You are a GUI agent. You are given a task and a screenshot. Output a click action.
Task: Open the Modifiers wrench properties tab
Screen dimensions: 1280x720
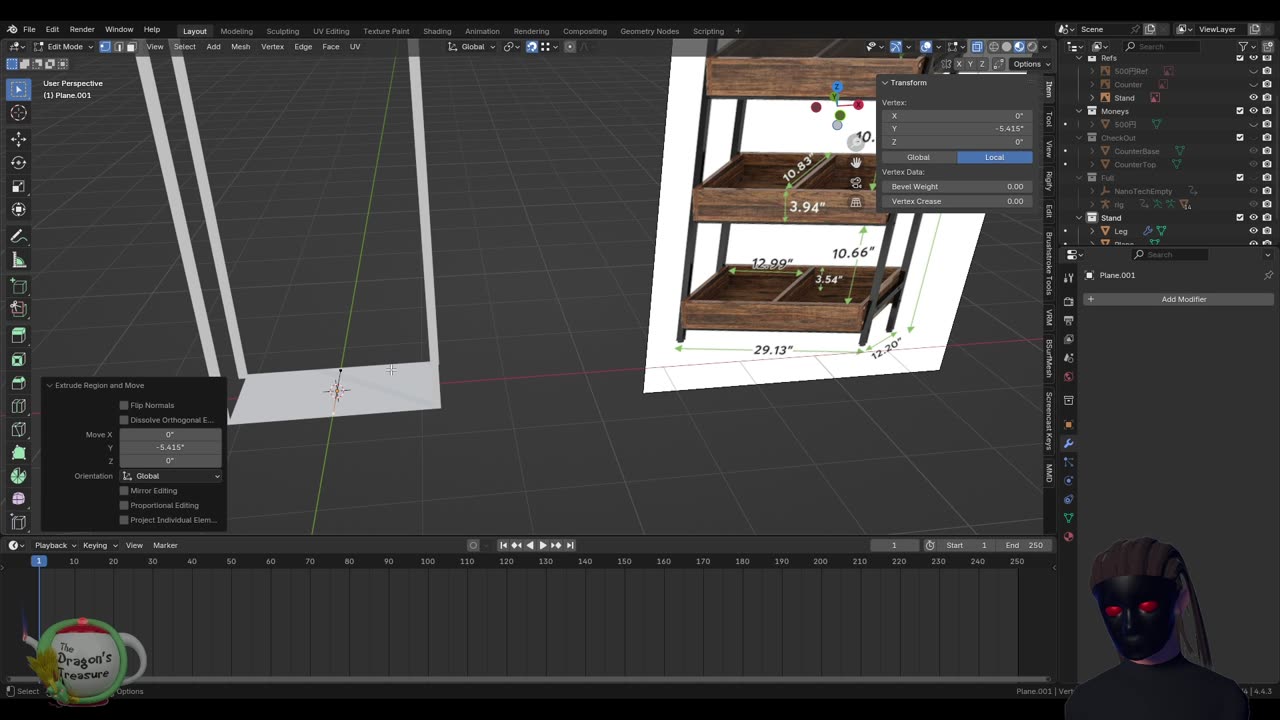click(1068, 443)
